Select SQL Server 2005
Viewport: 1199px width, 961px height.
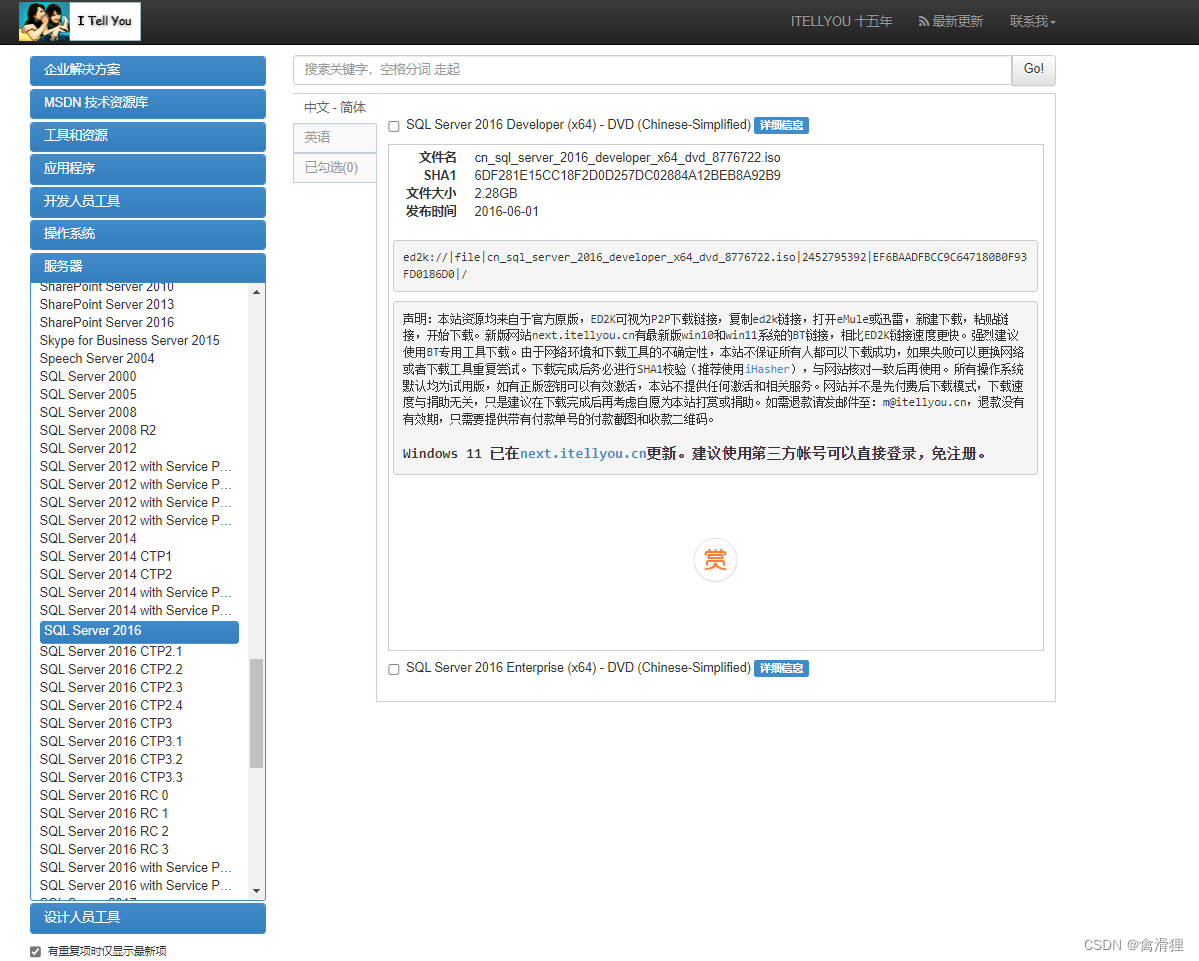pos(88,394)
